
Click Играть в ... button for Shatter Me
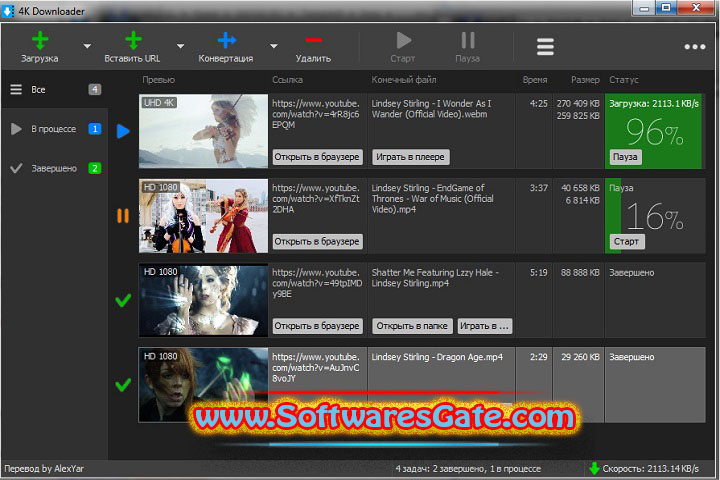484,326
